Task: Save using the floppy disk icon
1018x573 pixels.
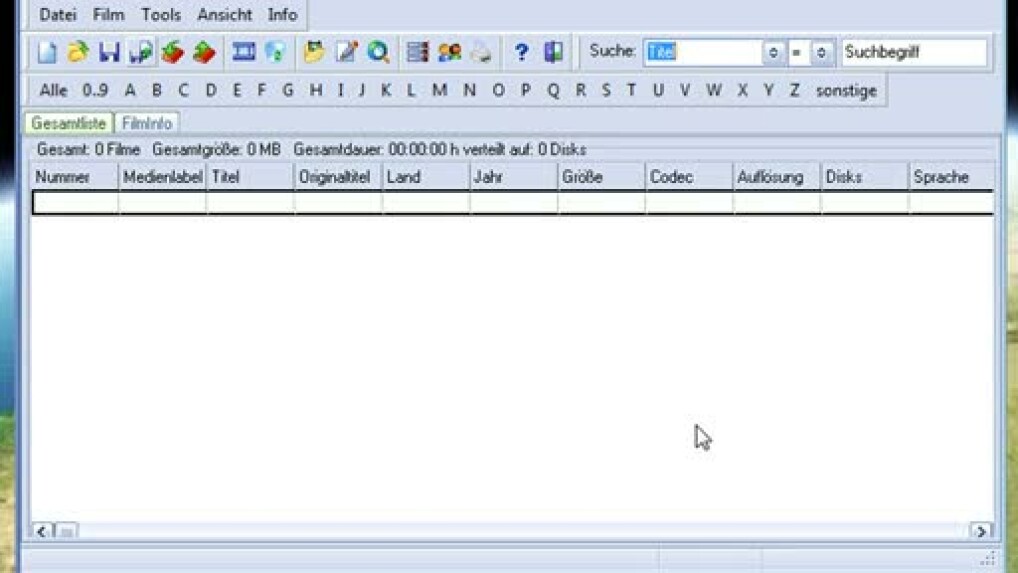Action: click(110, 52)
